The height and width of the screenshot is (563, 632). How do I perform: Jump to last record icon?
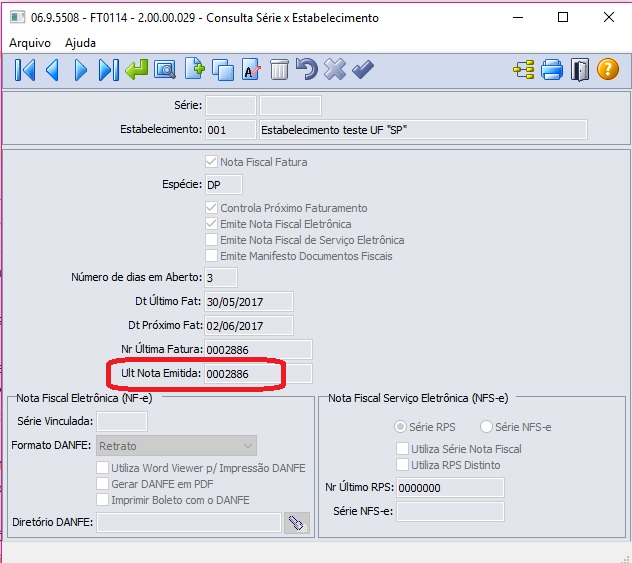109,70
